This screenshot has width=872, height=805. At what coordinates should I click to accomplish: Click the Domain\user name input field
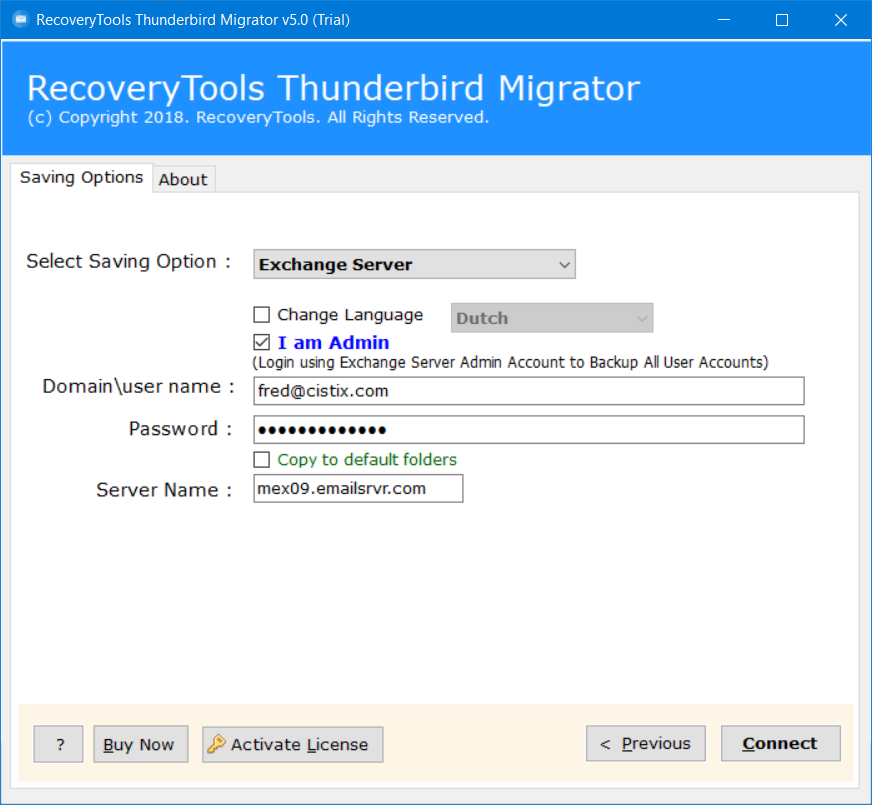click(x=529, y=391)
